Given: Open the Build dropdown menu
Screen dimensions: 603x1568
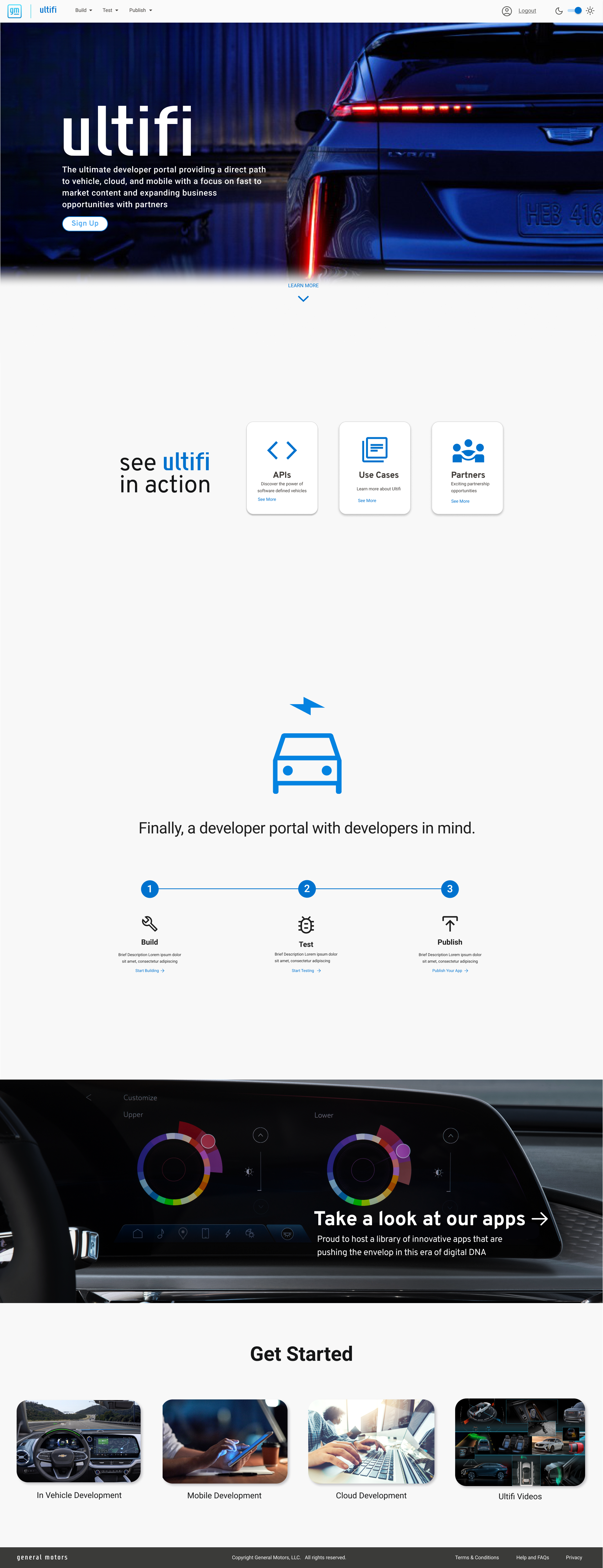Looking at the screenshot, I should (83, 10).
